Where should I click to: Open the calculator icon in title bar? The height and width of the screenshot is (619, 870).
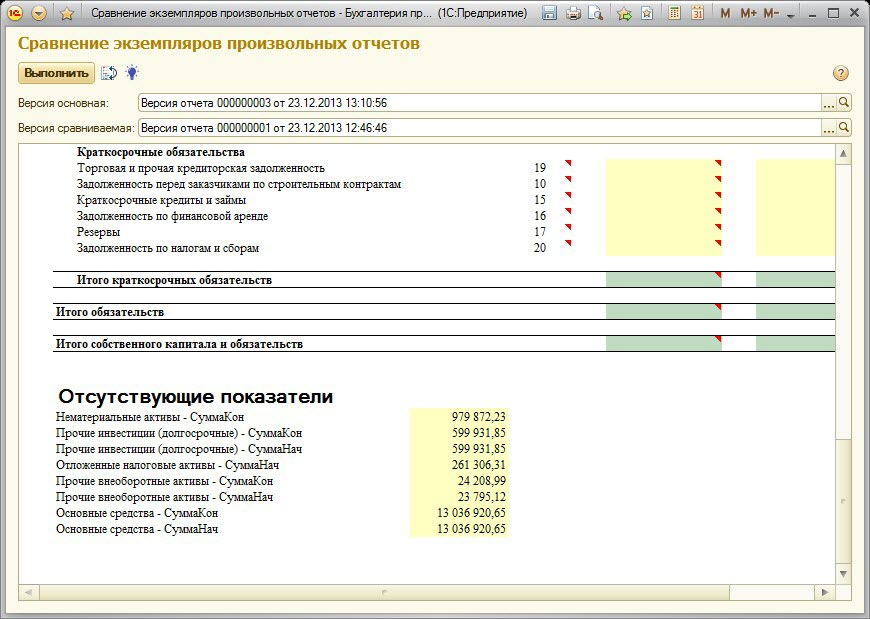pyautogui.click(x=675, y=14)
